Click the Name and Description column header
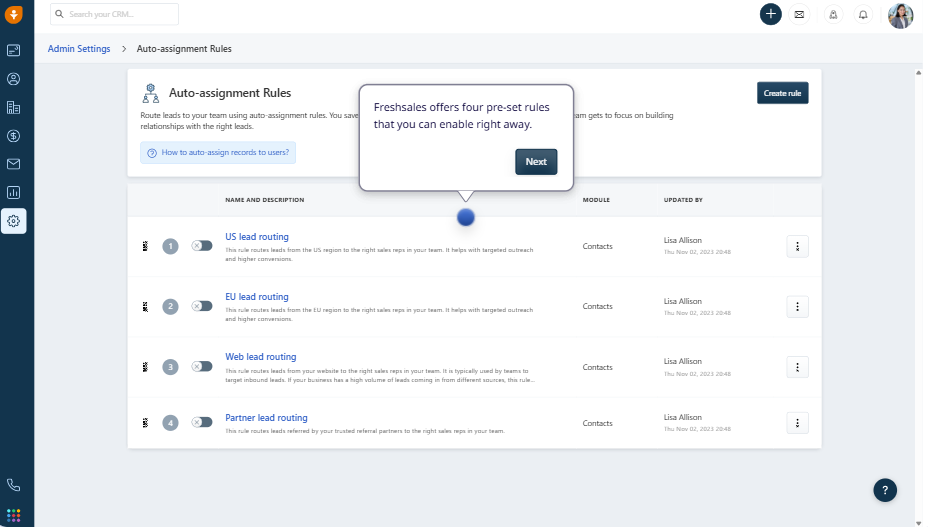The width and height of the screenshot is (928, 527). pos(265,200)
